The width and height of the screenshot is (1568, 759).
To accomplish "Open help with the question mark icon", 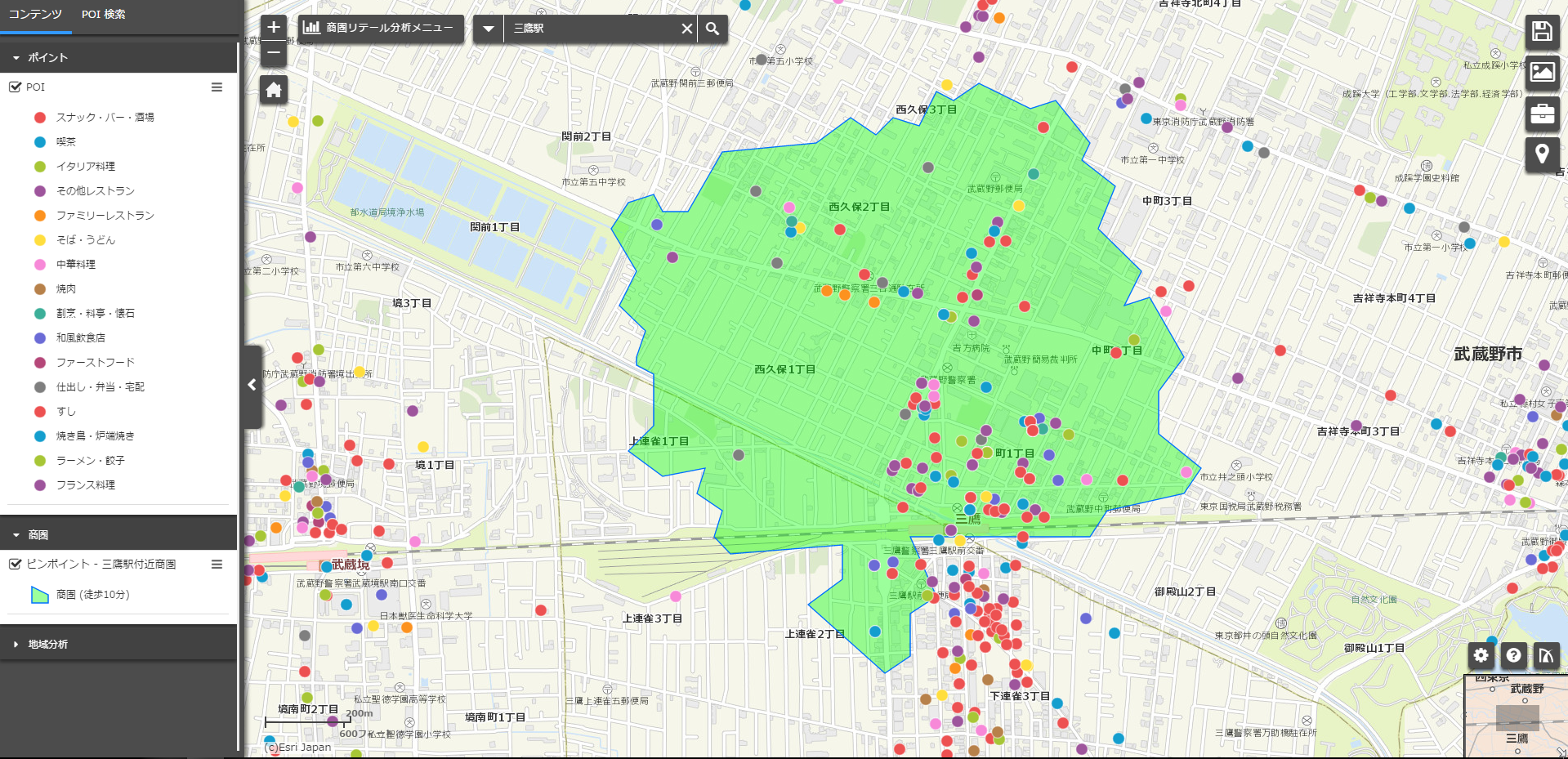I will pos(1513,655).
